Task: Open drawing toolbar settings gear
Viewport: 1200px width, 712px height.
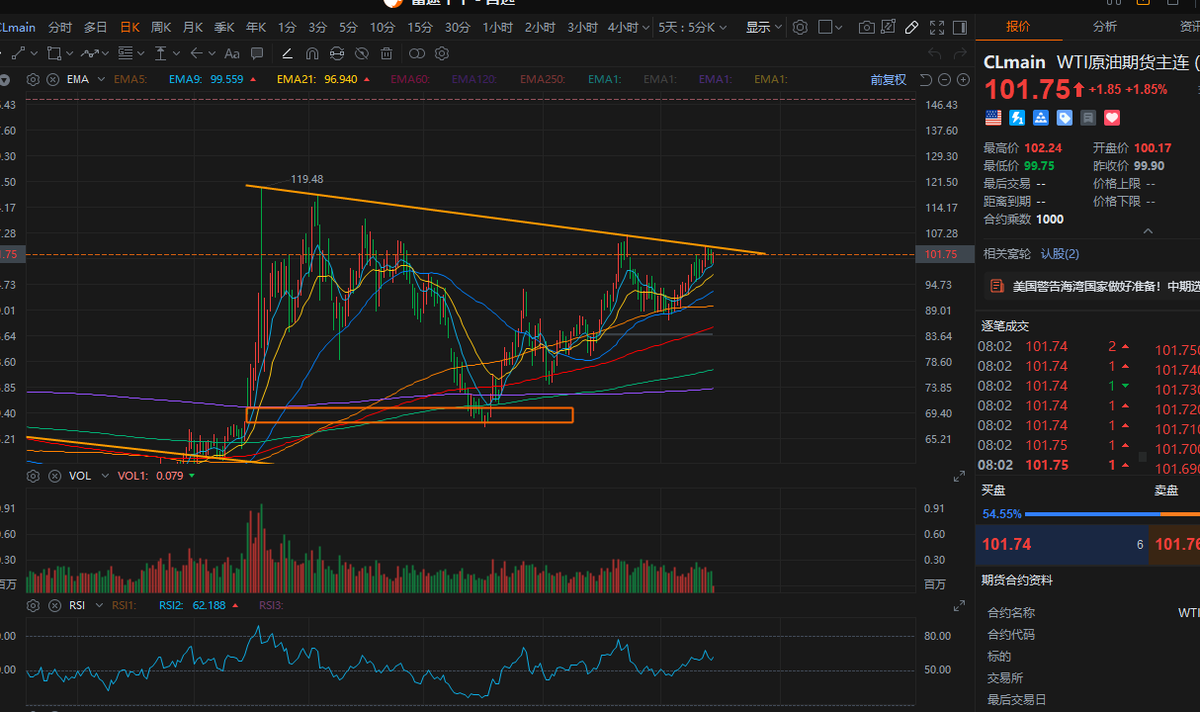Action: pyautogui.click(x=441, y=53)
